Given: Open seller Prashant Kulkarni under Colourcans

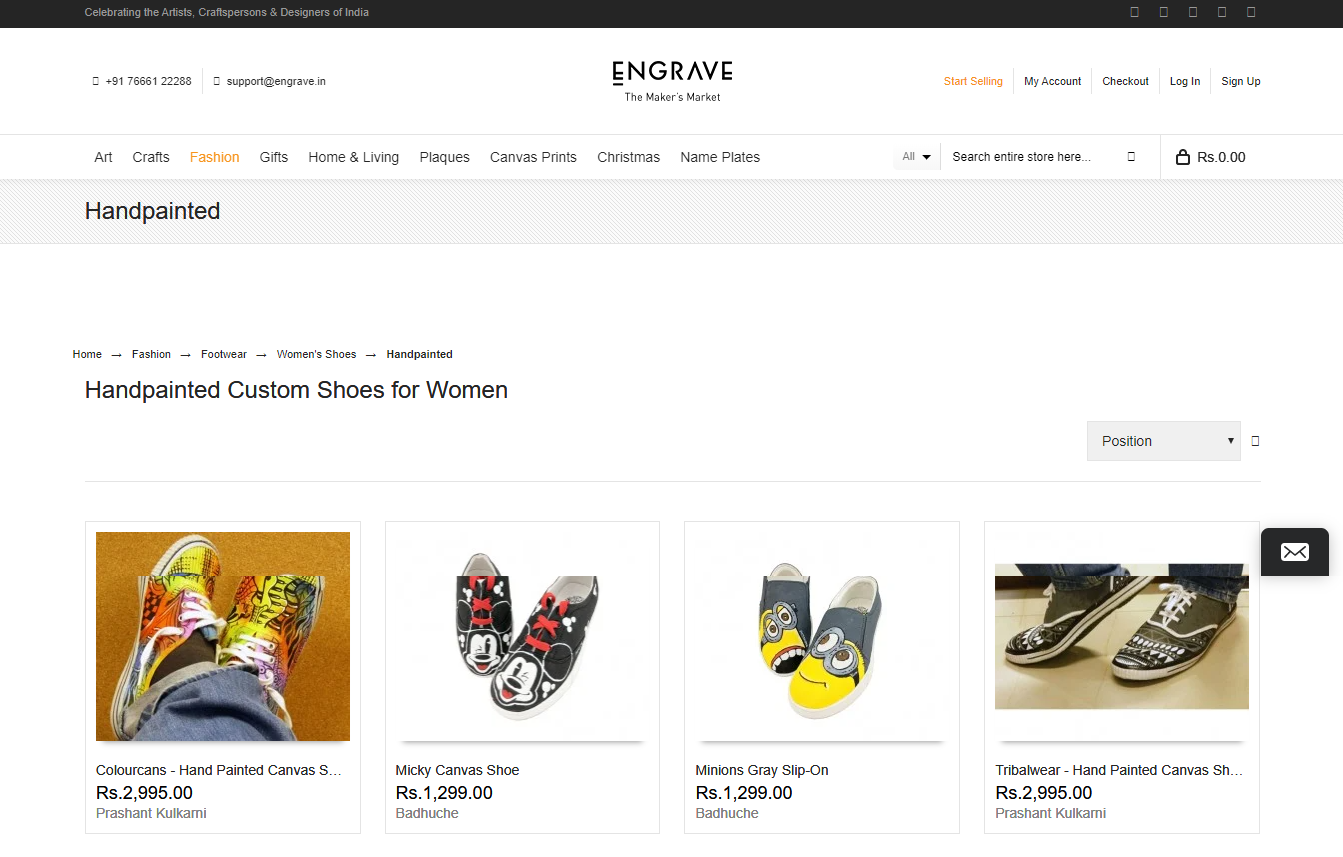Looking at the screenshot, I should pos(151,814).
